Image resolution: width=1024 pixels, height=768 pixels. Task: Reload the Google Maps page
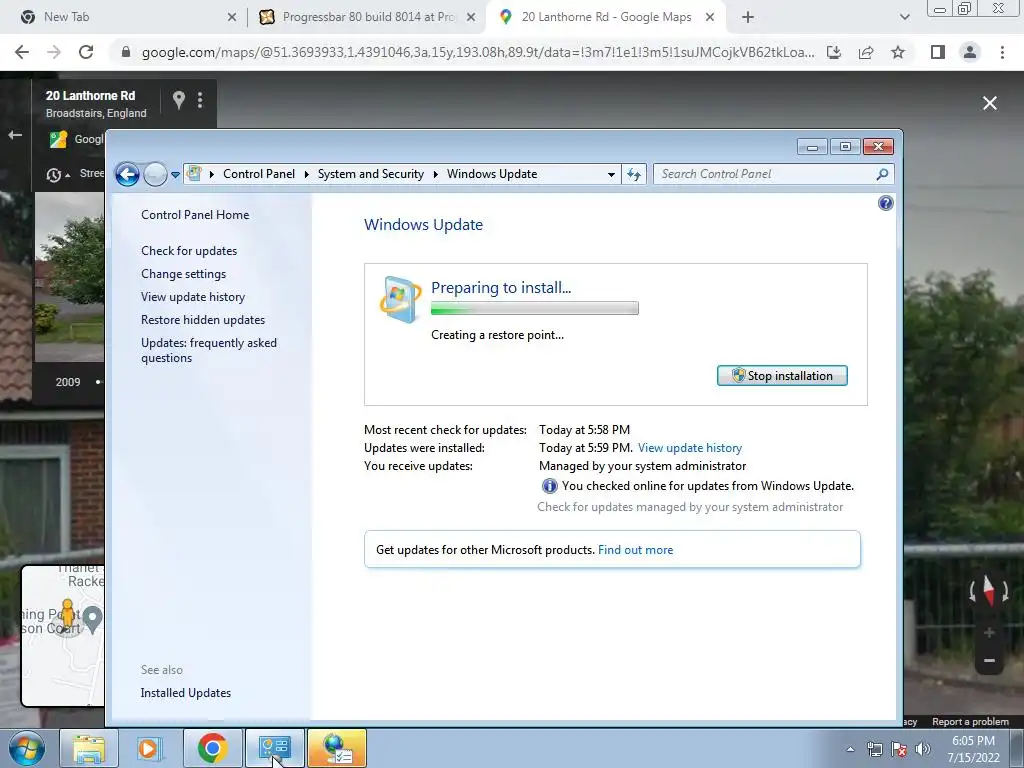click(x=86, y=52)
